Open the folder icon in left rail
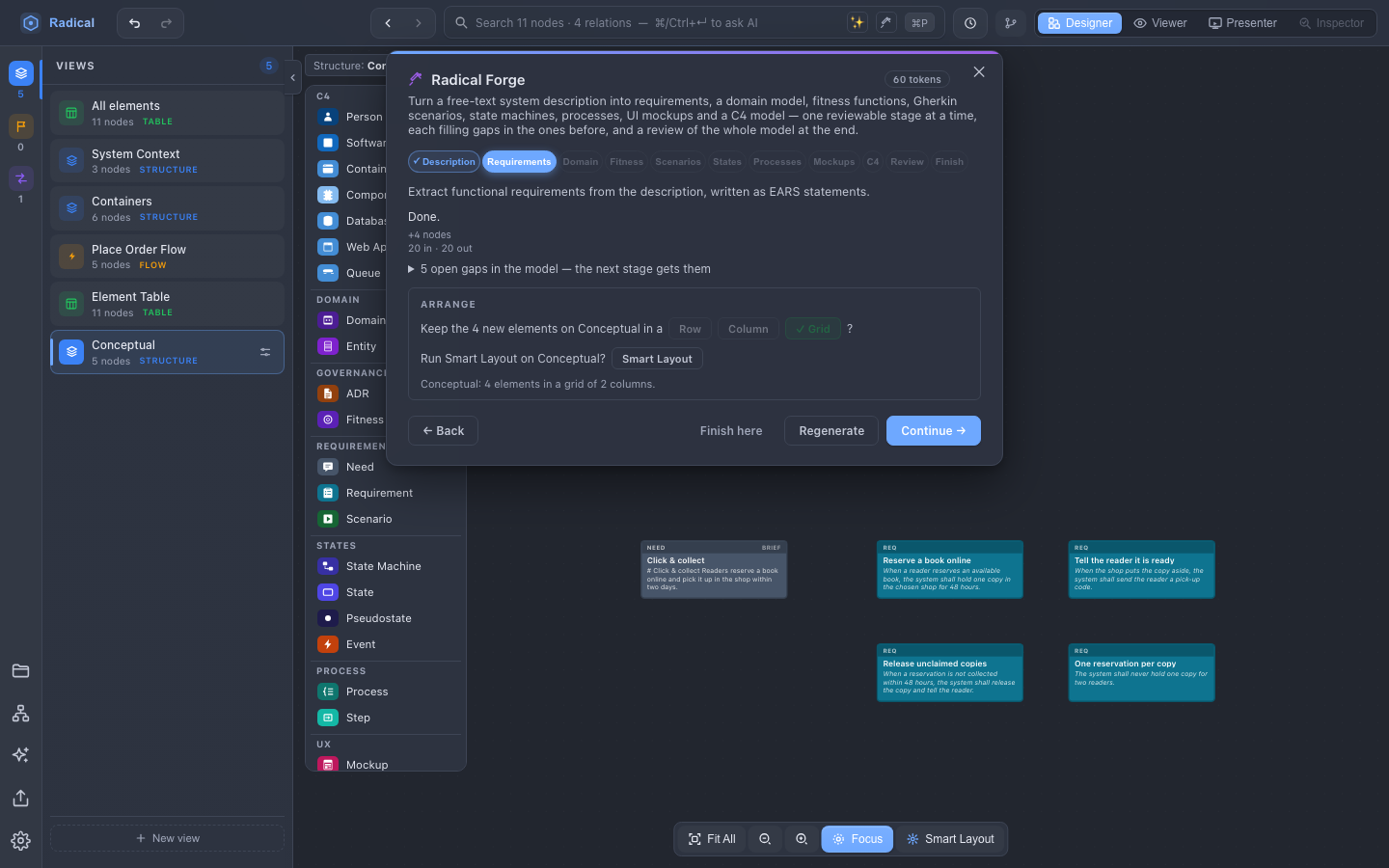Image resolution: width=1389 pixels, height=868 pixels. click(x=20, y=671)
